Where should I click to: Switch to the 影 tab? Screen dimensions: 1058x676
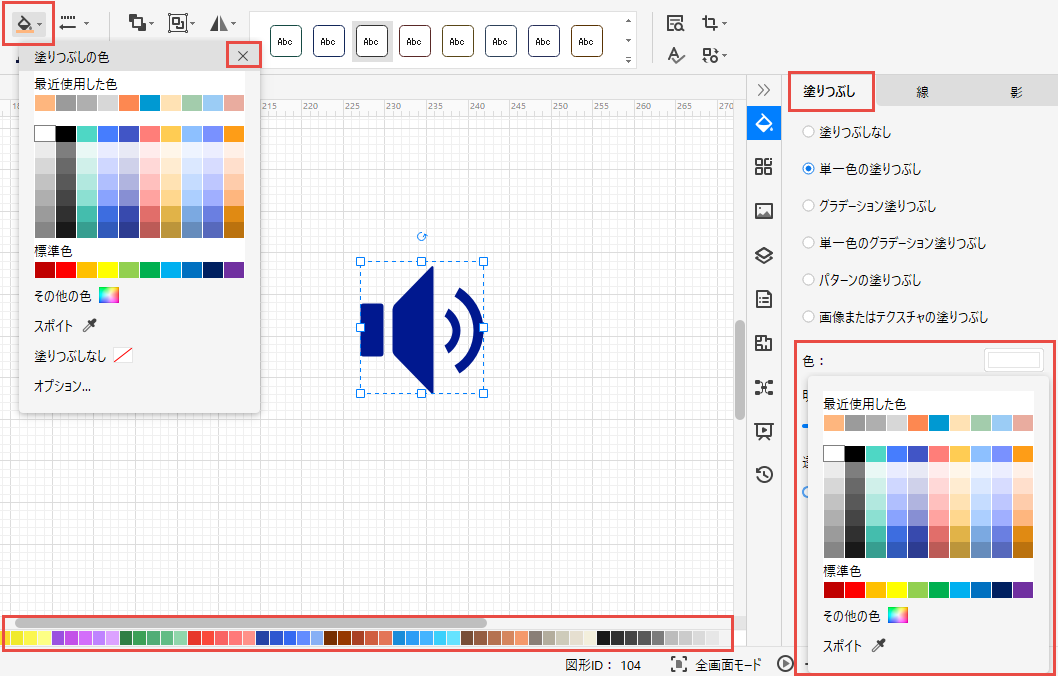point(1016,92)
